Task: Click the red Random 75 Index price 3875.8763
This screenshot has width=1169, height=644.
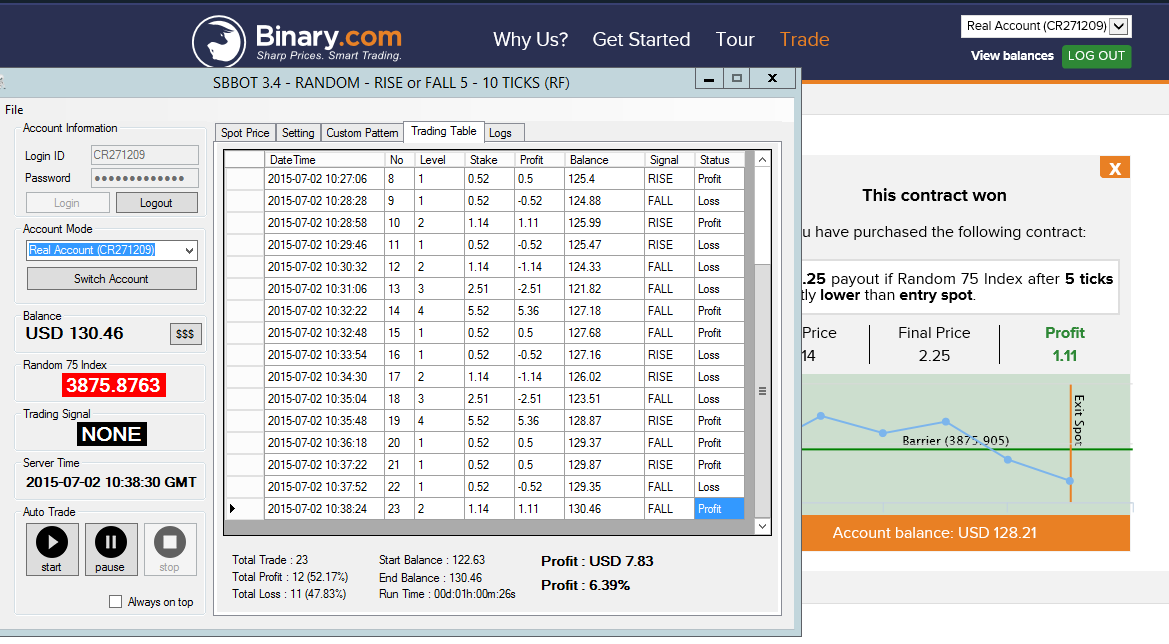Action: 113,385
